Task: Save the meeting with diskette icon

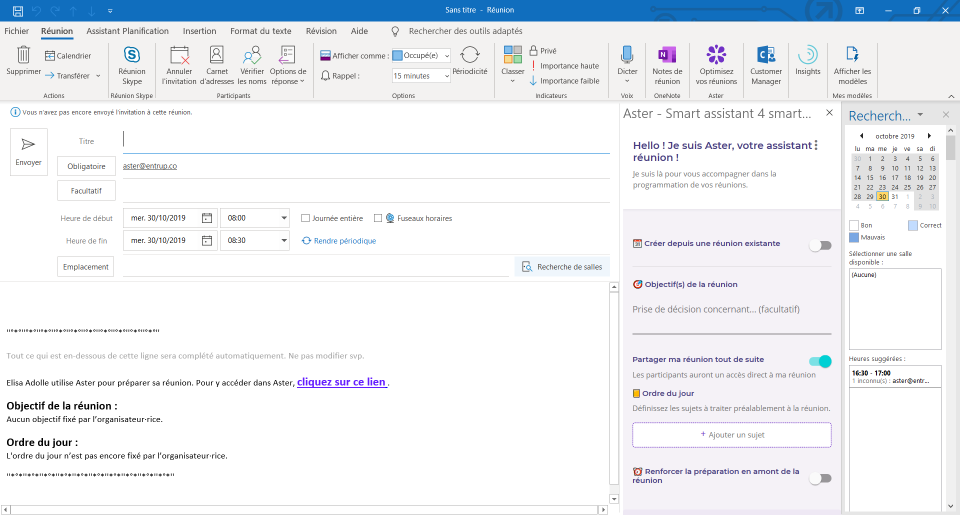Action: click(x=18, y=10)
